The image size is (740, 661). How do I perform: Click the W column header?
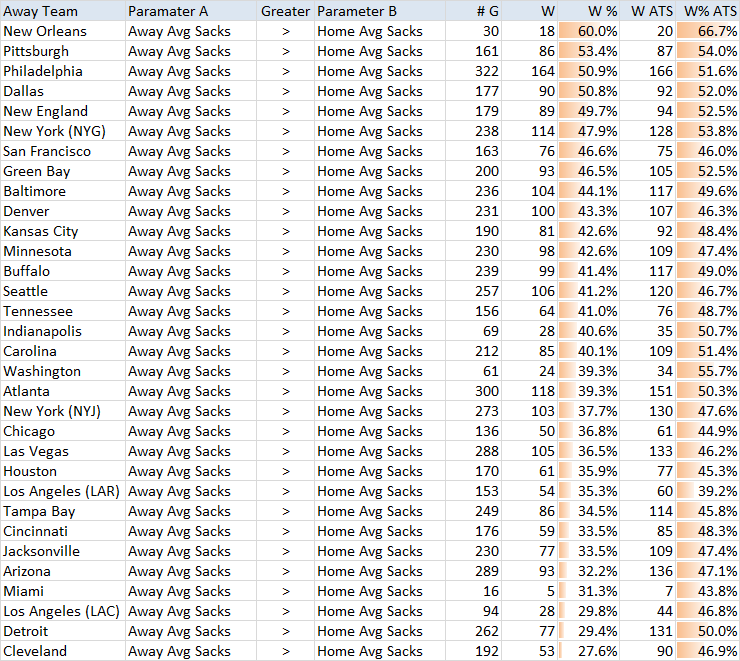530,10
